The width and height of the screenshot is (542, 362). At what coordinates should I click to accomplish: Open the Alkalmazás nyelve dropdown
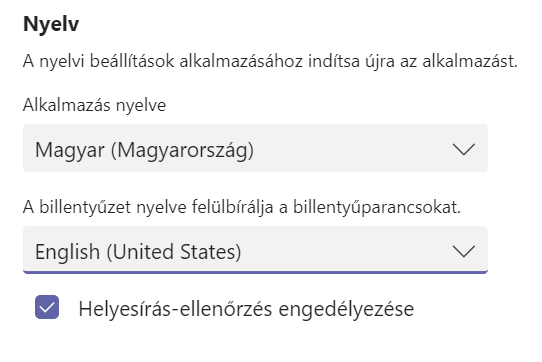pos(255,148)
